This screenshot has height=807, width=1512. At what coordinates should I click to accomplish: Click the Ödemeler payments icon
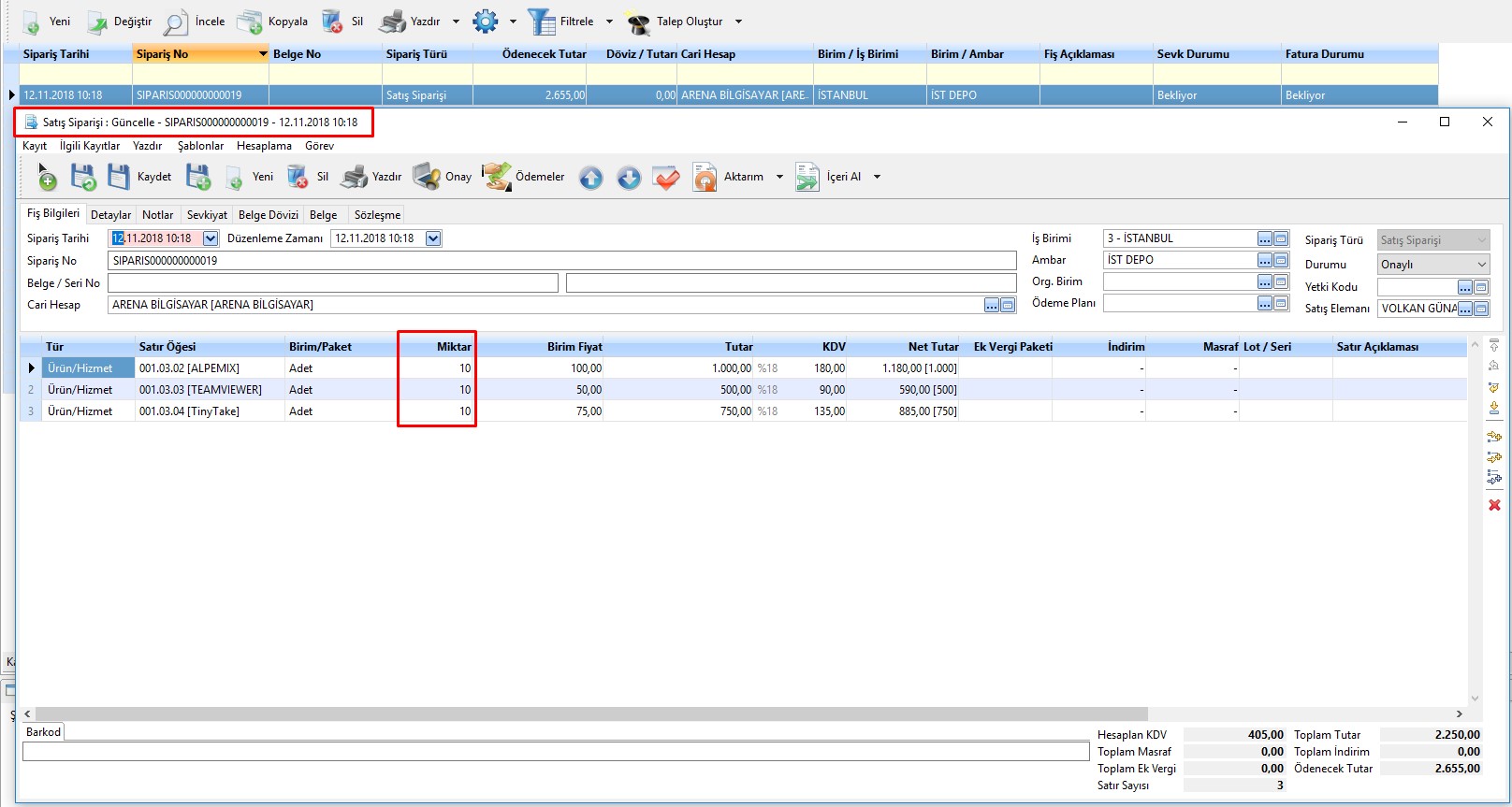tap(497, 177)
